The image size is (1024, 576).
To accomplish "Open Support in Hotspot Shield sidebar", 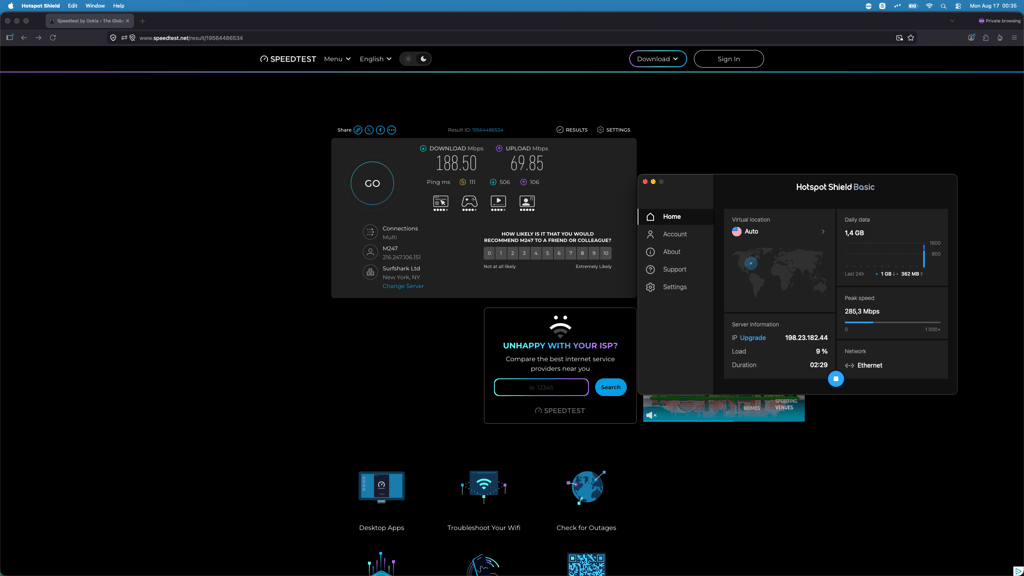I will point(675,270).
